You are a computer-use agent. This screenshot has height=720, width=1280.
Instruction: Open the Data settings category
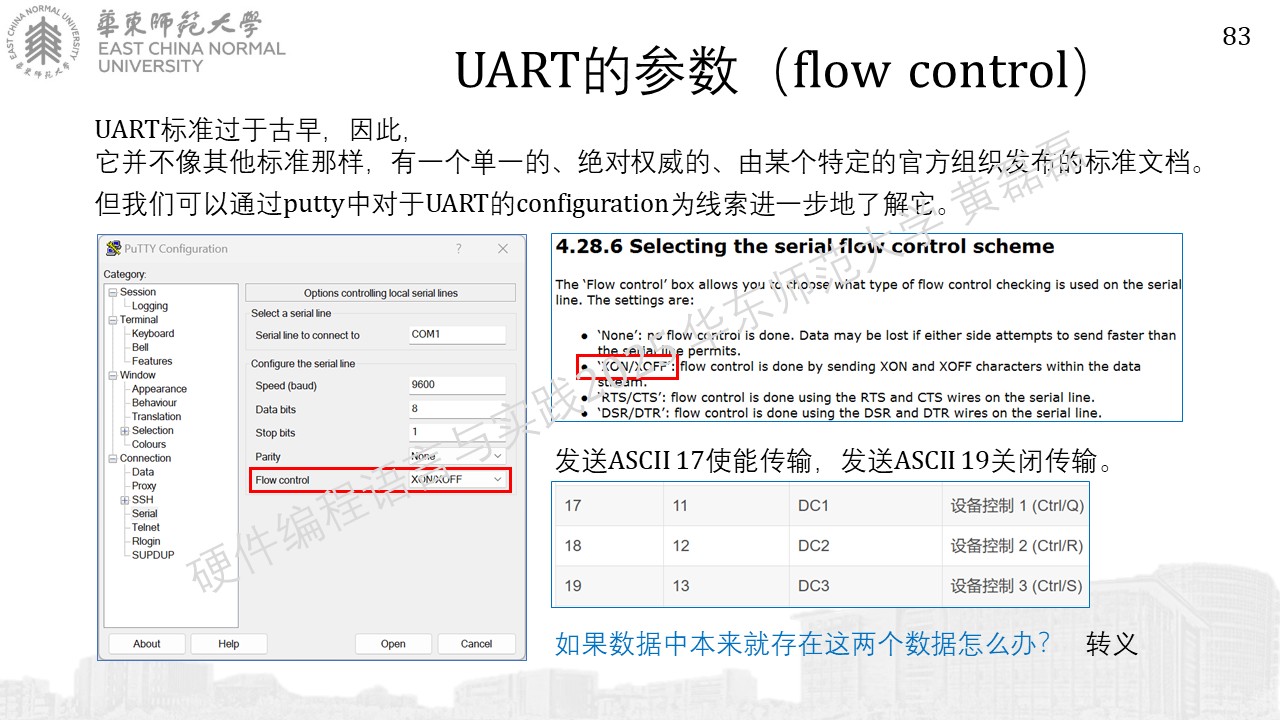point(143,472)
